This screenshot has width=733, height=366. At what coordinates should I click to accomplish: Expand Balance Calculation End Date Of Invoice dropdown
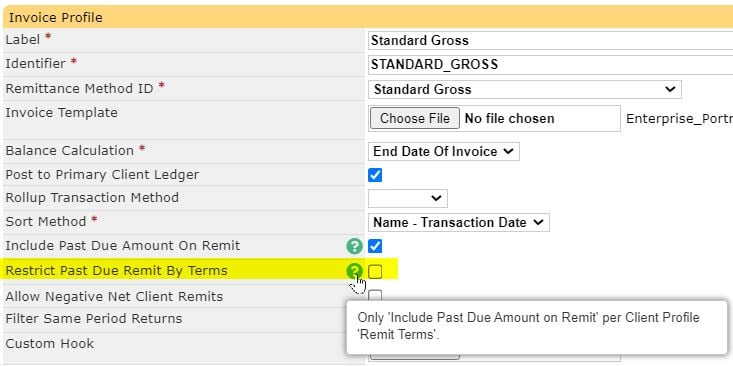tap(444, 151)
